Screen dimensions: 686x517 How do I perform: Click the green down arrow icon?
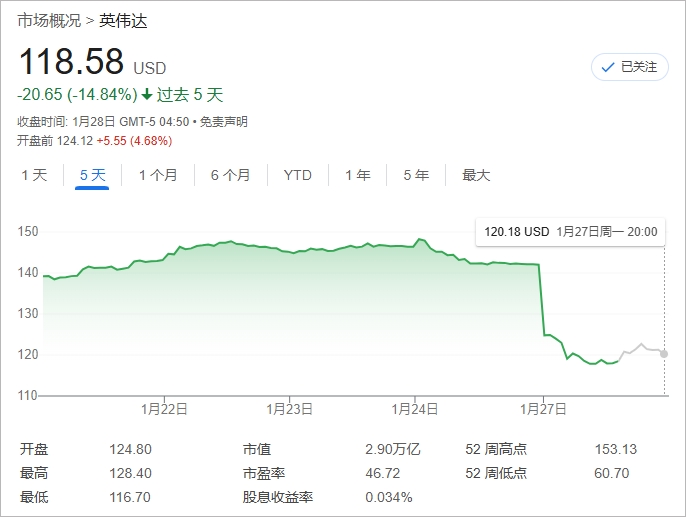click(147, 95)
